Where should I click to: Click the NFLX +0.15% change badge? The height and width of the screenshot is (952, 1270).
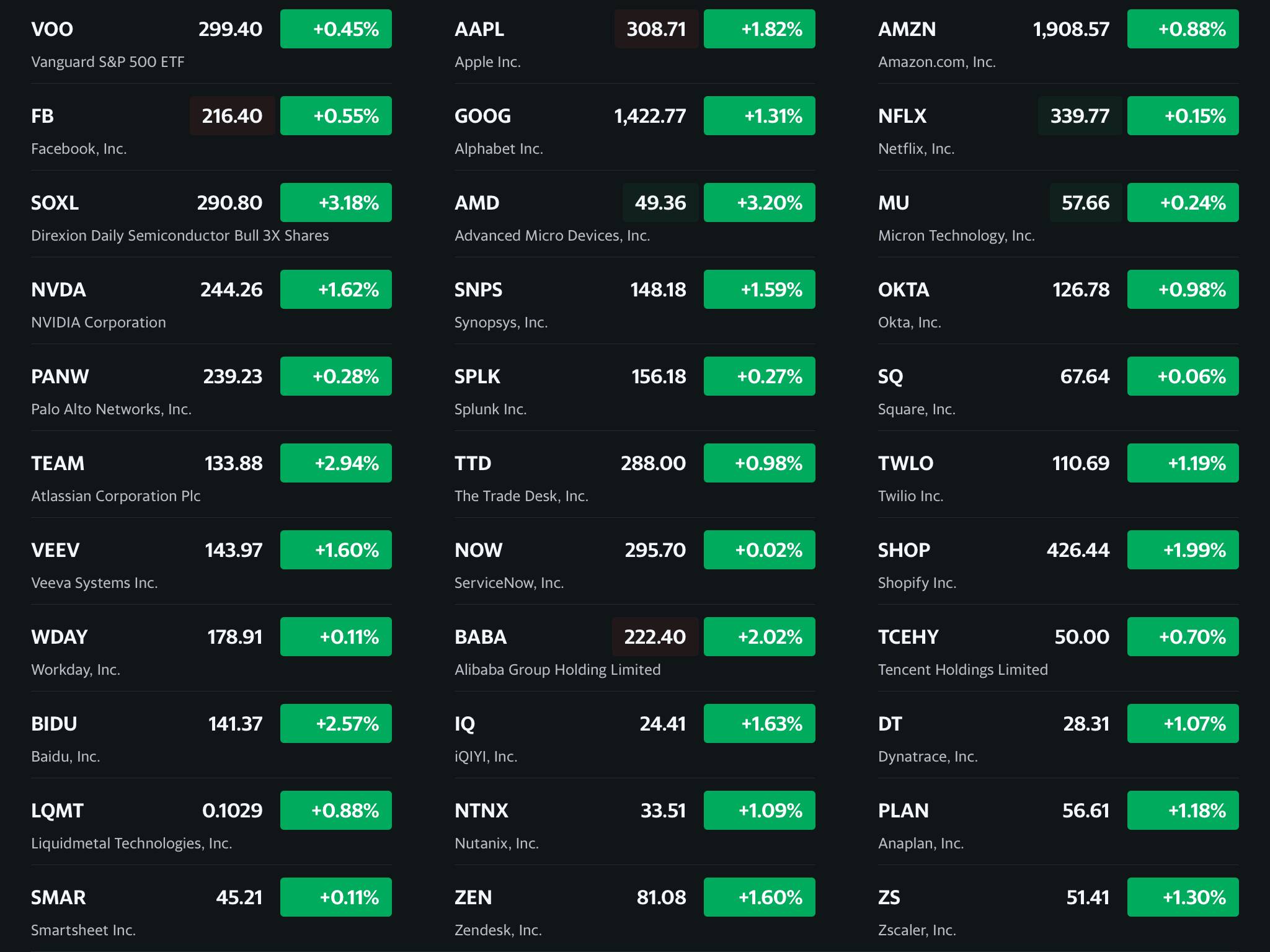tap(1183, 116)
